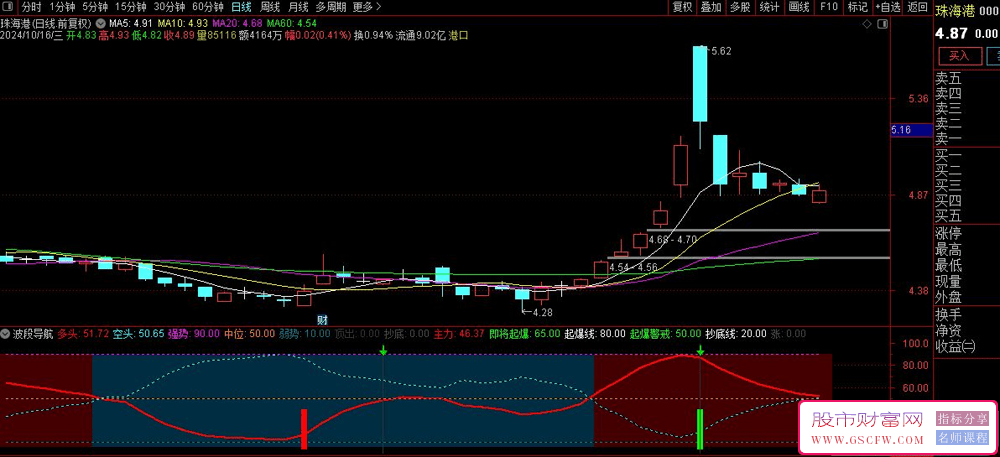The width and height of the screenshot is (1000, 457).
Task: Click the green signal bar in indicator
Action: pyautogui.click(x=700, y=429)
